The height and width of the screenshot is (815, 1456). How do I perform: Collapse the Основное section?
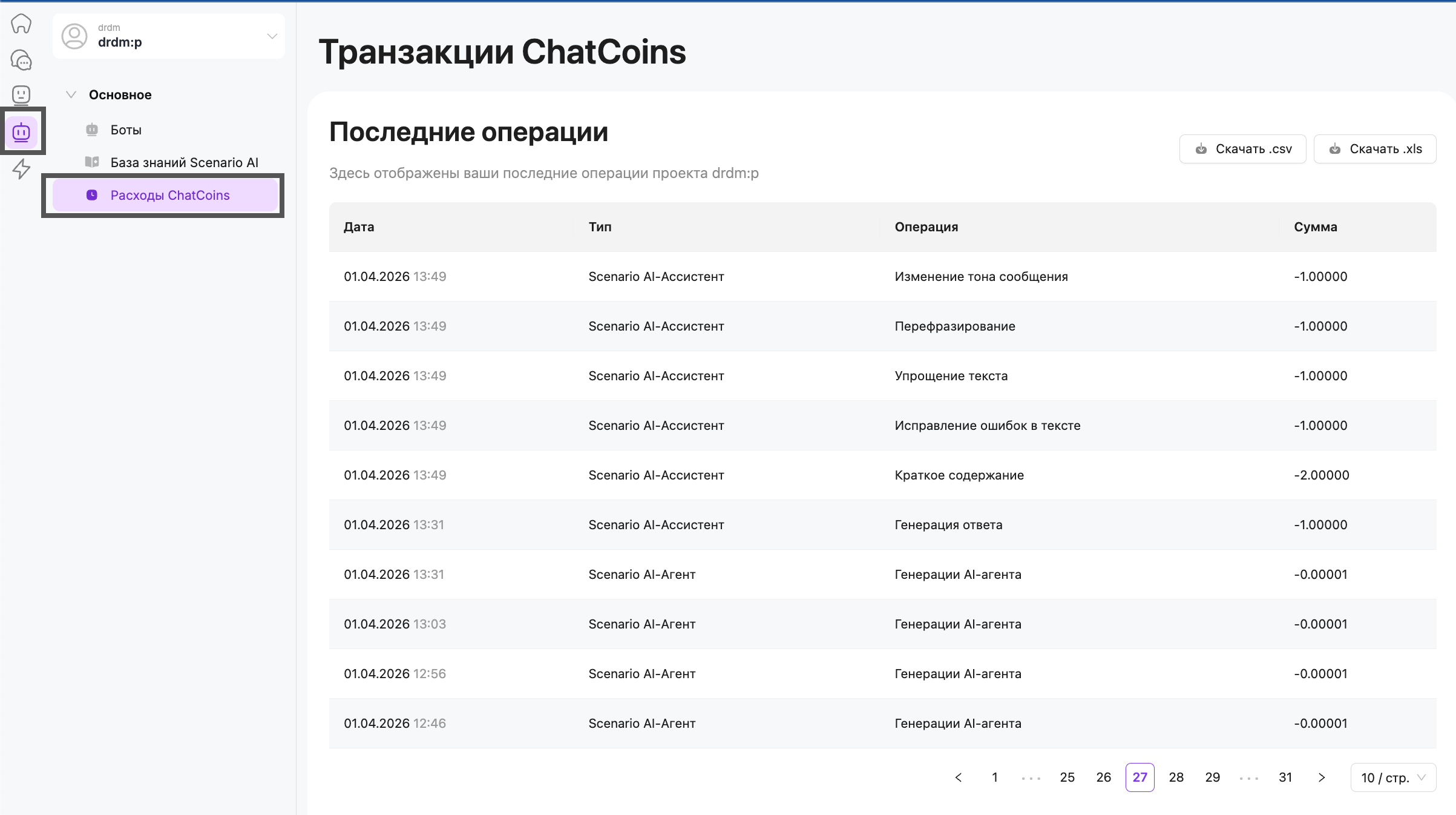tap(71, 94)
